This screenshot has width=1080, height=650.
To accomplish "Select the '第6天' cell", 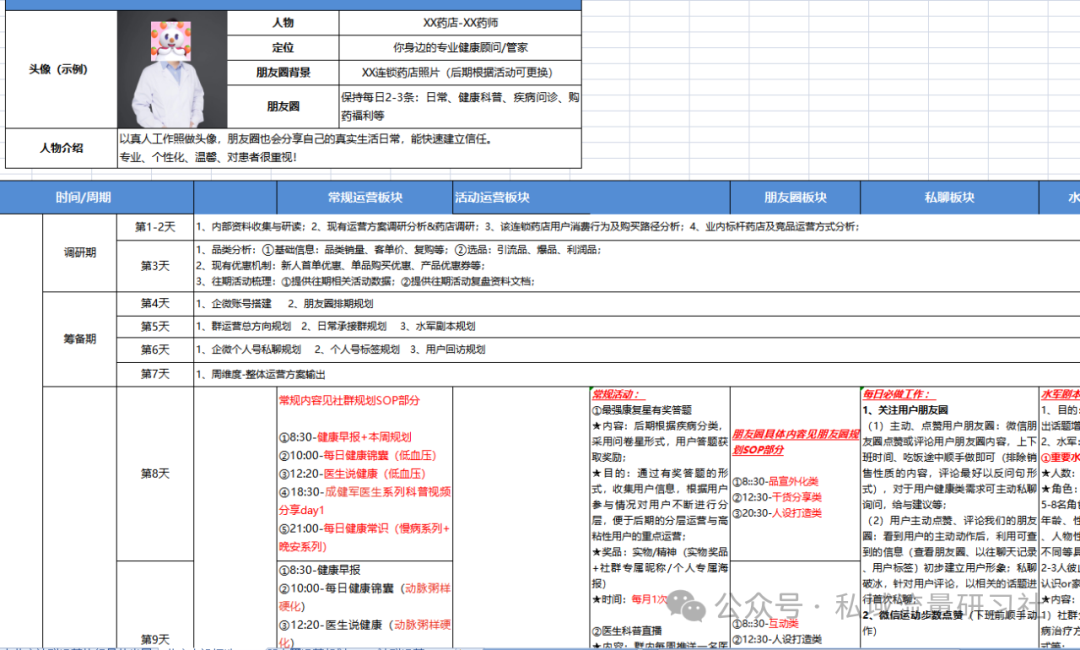I will pos(155,350).
